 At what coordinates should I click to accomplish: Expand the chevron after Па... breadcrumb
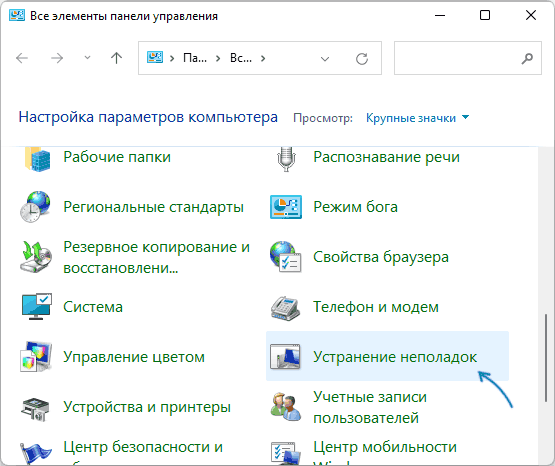click(218, 58)
